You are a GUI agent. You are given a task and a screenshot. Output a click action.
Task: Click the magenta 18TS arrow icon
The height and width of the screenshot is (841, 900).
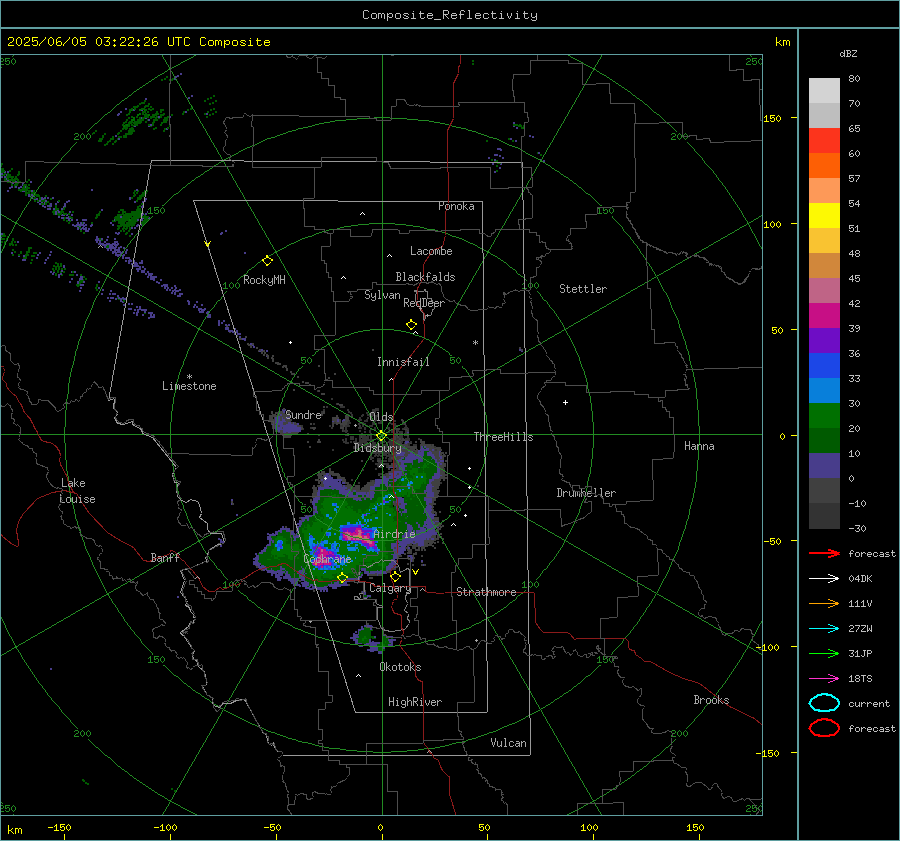pyautogui.click(x=824, y=679)
